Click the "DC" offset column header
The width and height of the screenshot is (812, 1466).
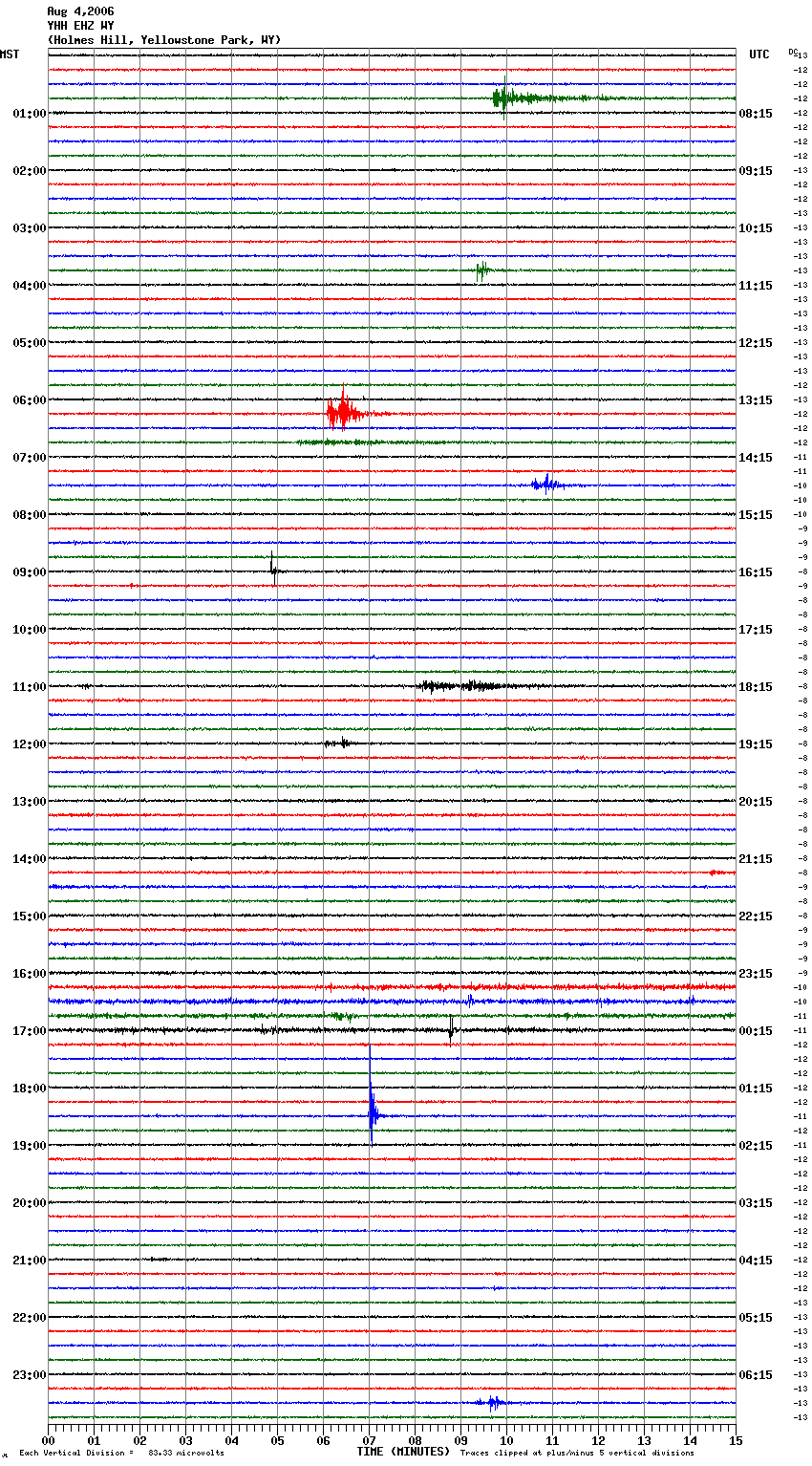tap(792, 52)
